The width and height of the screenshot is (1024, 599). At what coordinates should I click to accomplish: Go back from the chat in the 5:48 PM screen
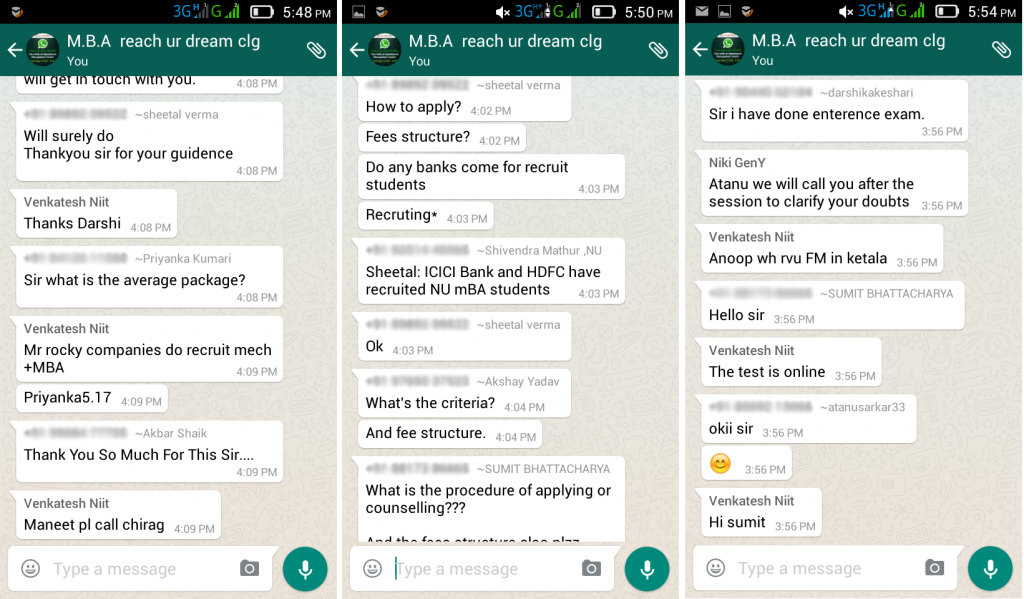pyautogui.click(x=15, y=50)
